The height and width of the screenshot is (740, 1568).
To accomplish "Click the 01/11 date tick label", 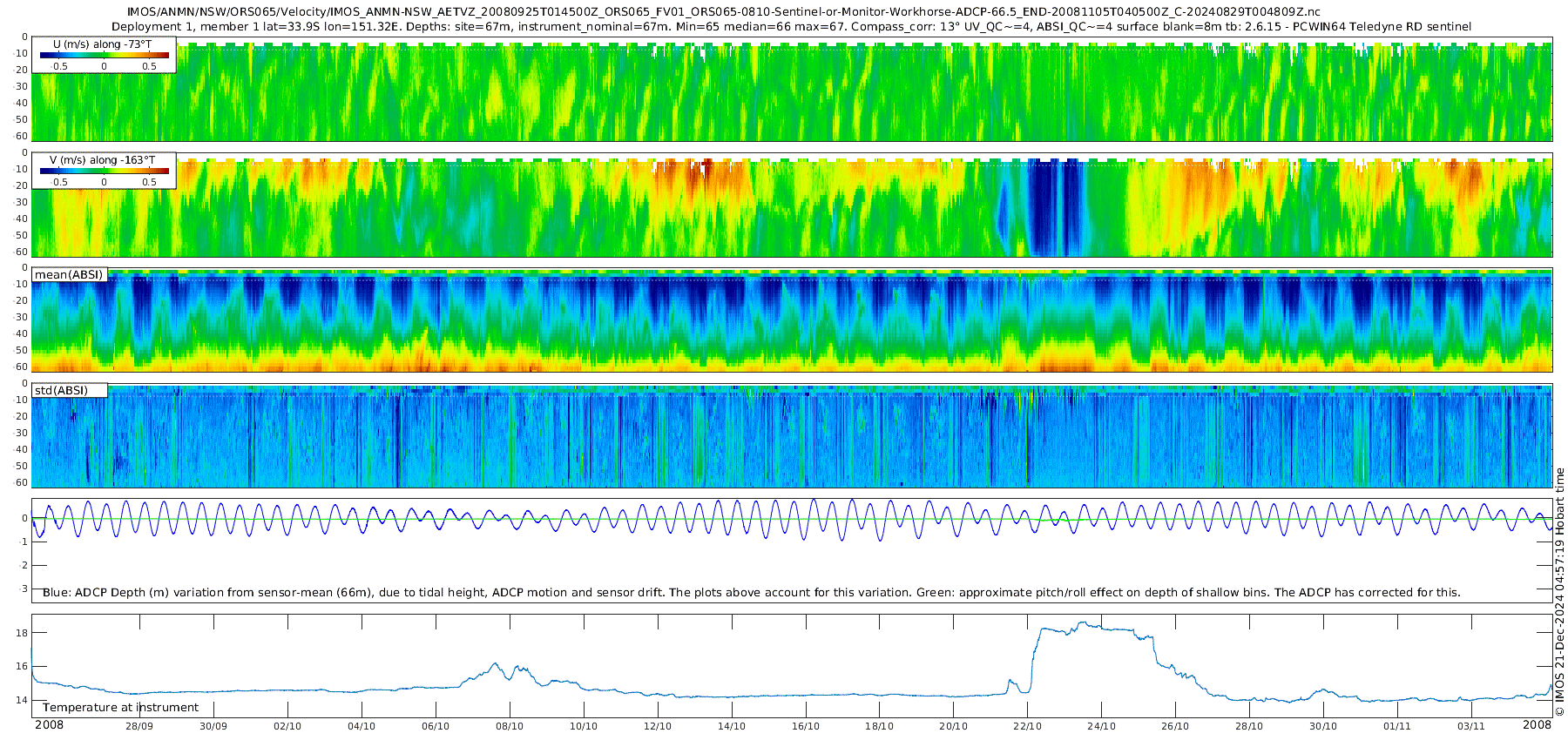I will (1397, 726).
